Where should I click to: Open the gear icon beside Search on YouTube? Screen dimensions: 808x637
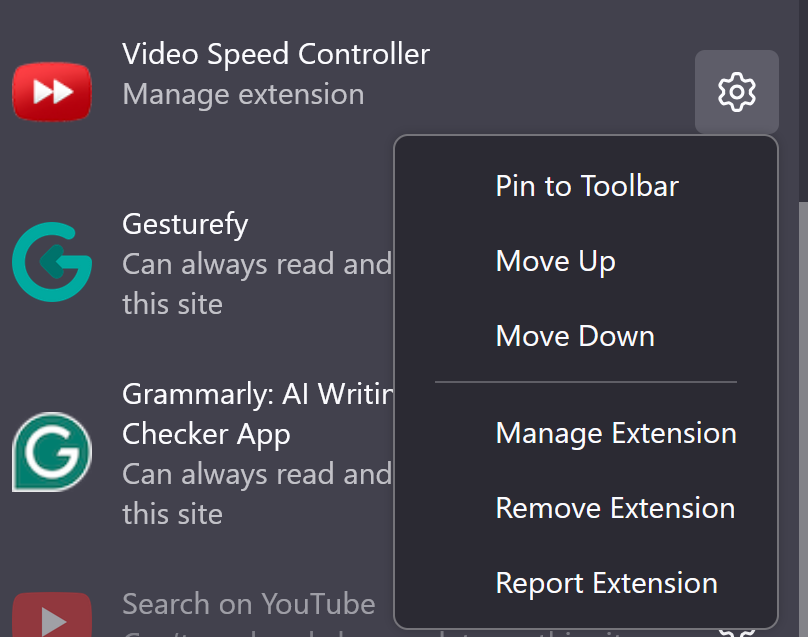736,631
